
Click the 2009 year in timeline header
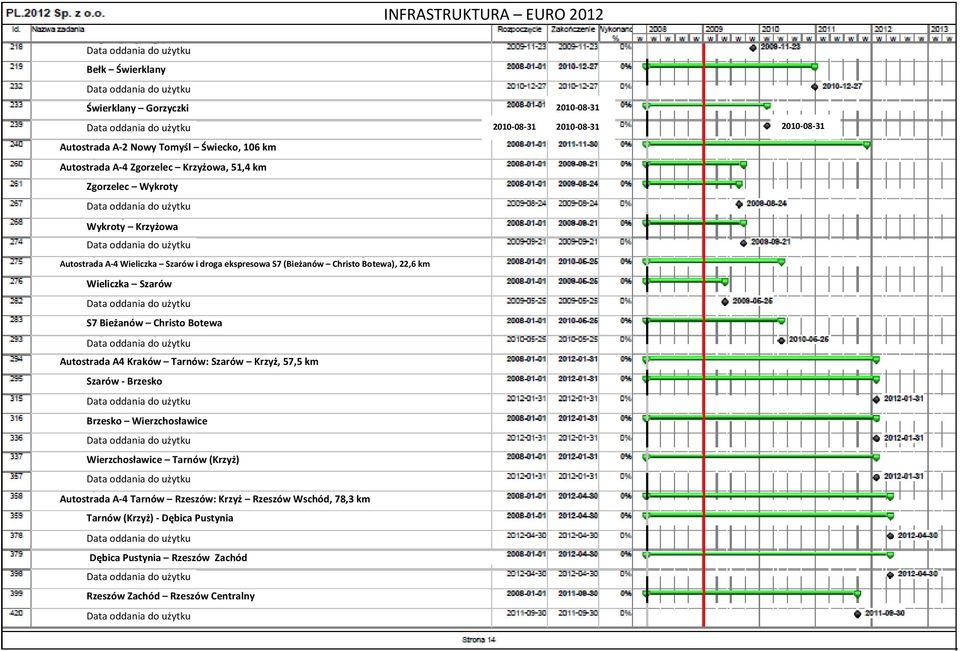[715, 29]
